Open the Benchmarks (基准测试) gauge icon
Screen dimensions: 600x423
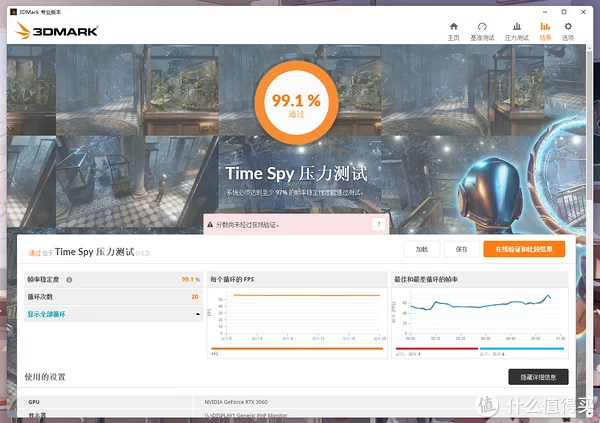click(x=482, y=26)
